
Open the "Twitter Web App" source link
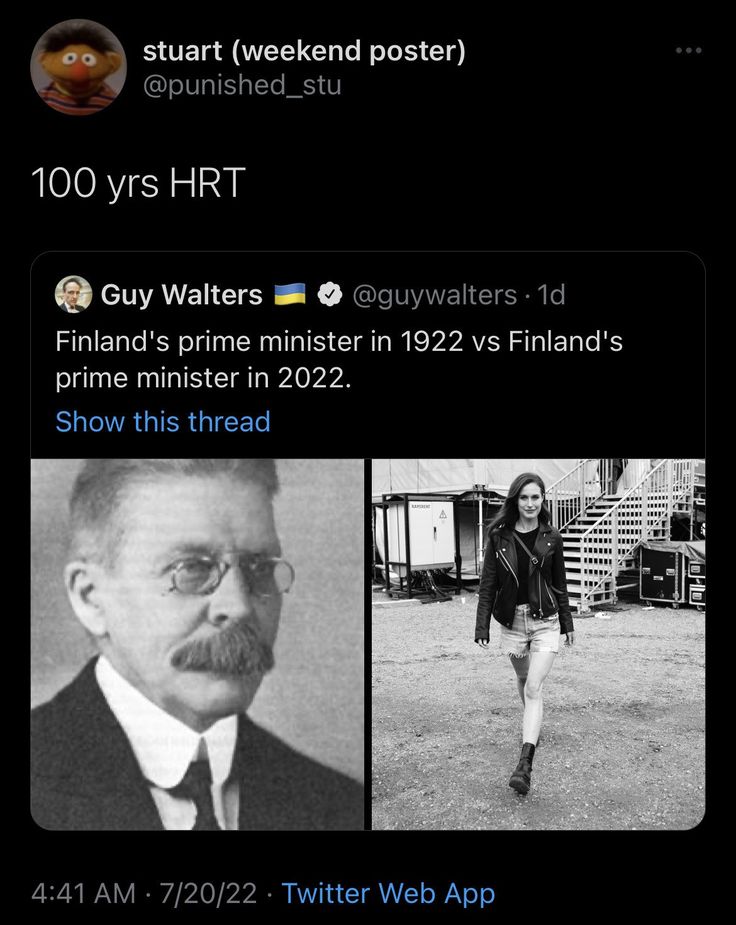pos(388,893)
